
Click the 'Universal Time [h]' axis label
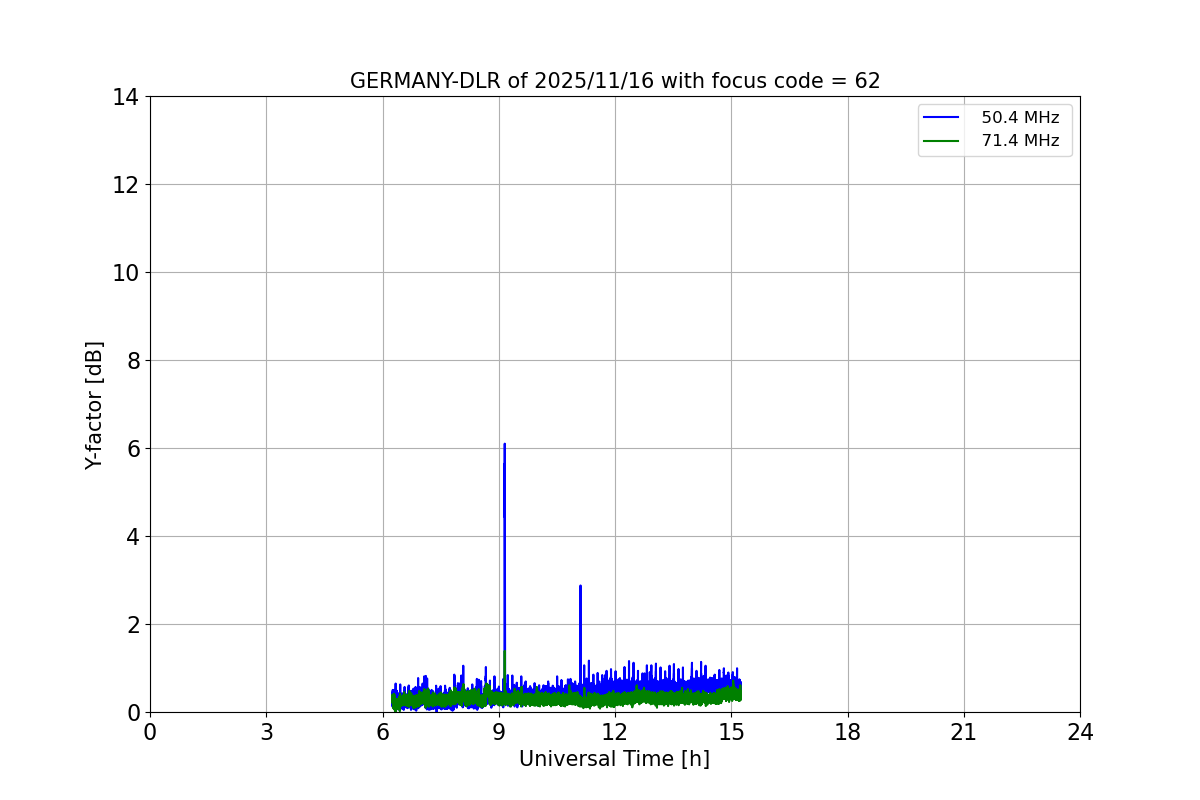coord(614,759)
